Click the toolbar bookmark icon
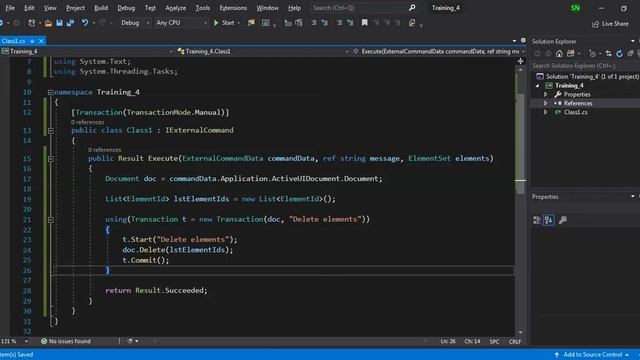Viewport: 640px width, 360px height. point(364,23)
